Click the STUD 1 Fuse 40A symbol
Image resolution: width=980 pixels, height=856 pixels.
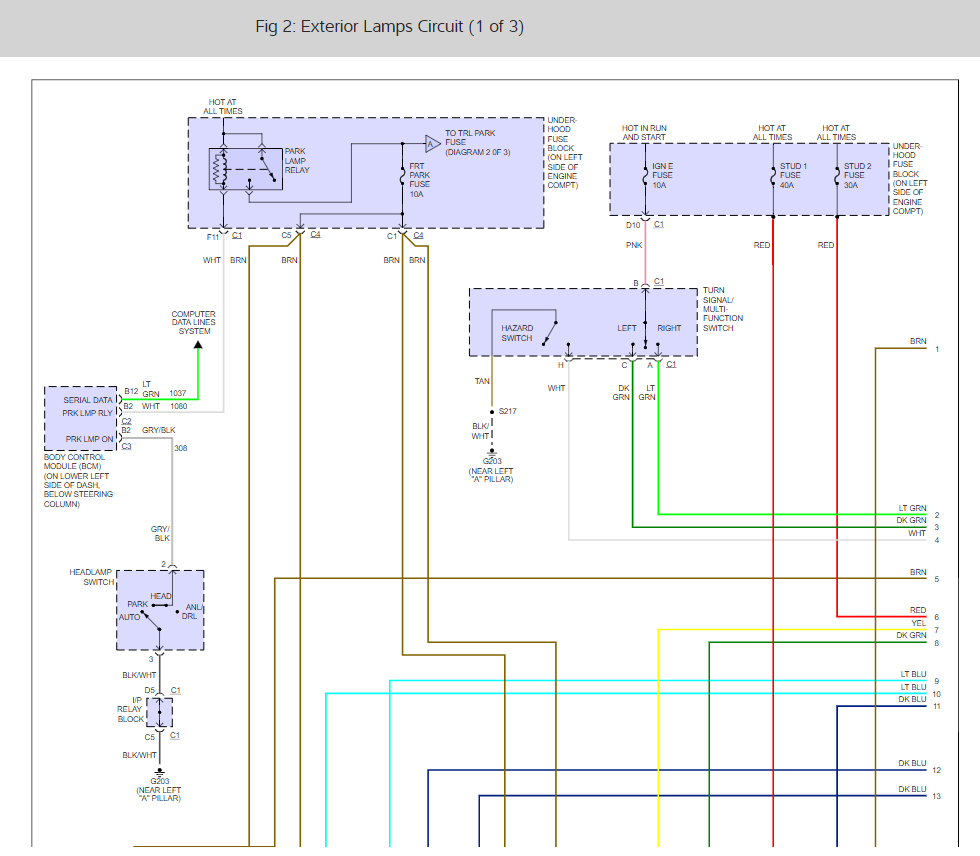773,176
